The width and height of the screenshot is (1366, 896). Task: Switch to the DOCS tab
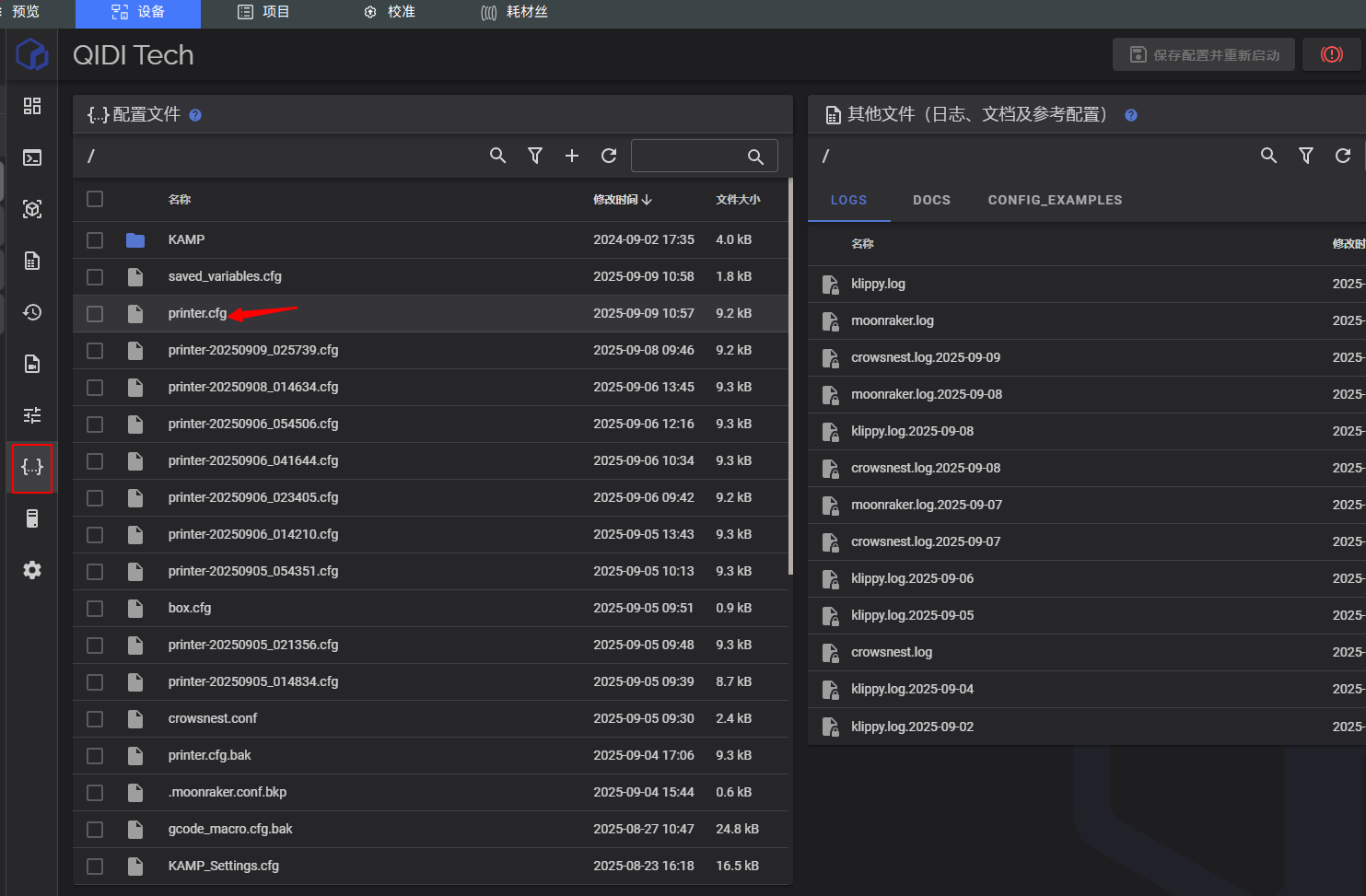(x=931, y=200)
